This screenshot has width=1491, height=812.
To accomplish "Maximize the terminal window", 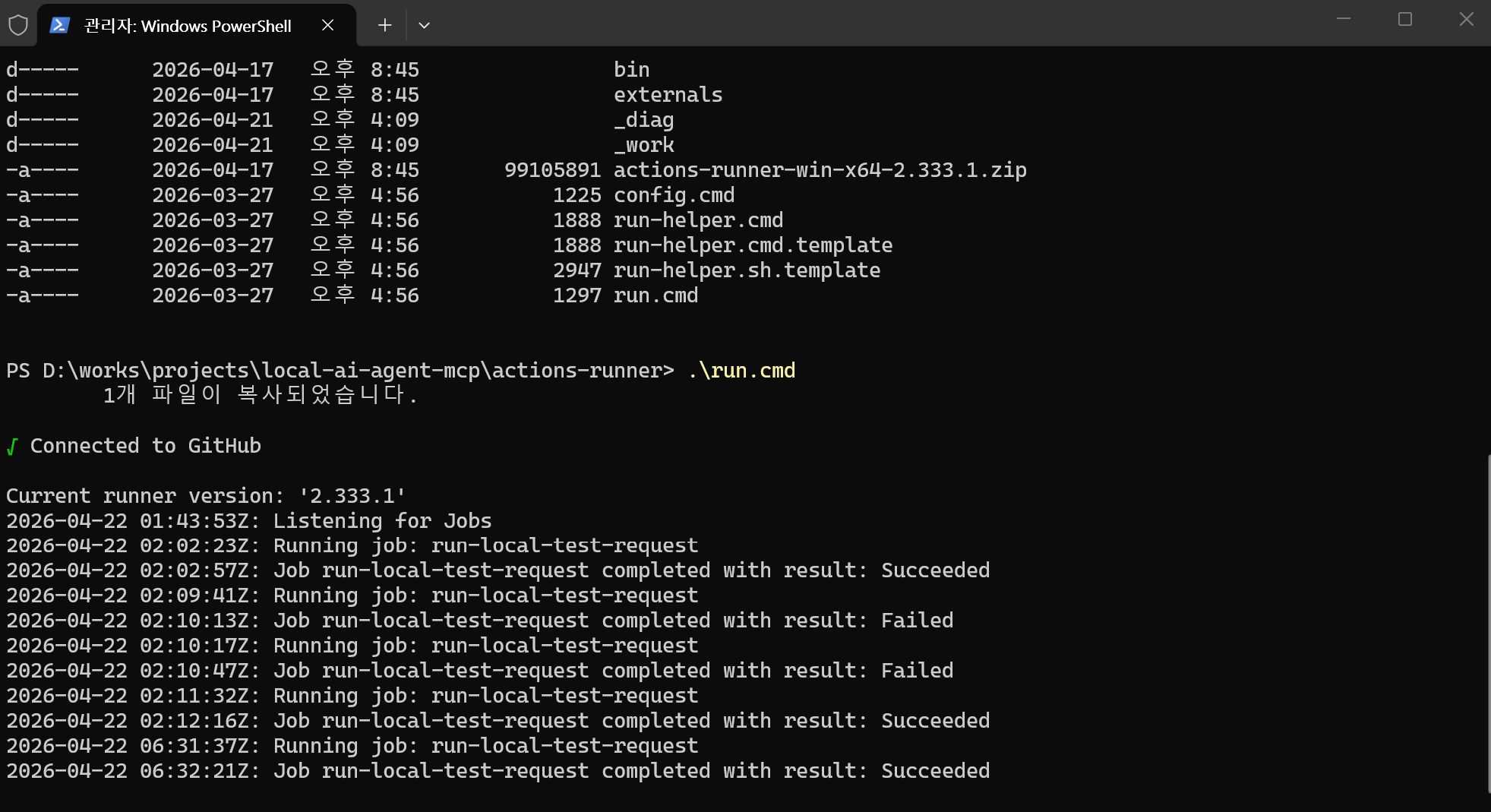I will click(1405, 19).
